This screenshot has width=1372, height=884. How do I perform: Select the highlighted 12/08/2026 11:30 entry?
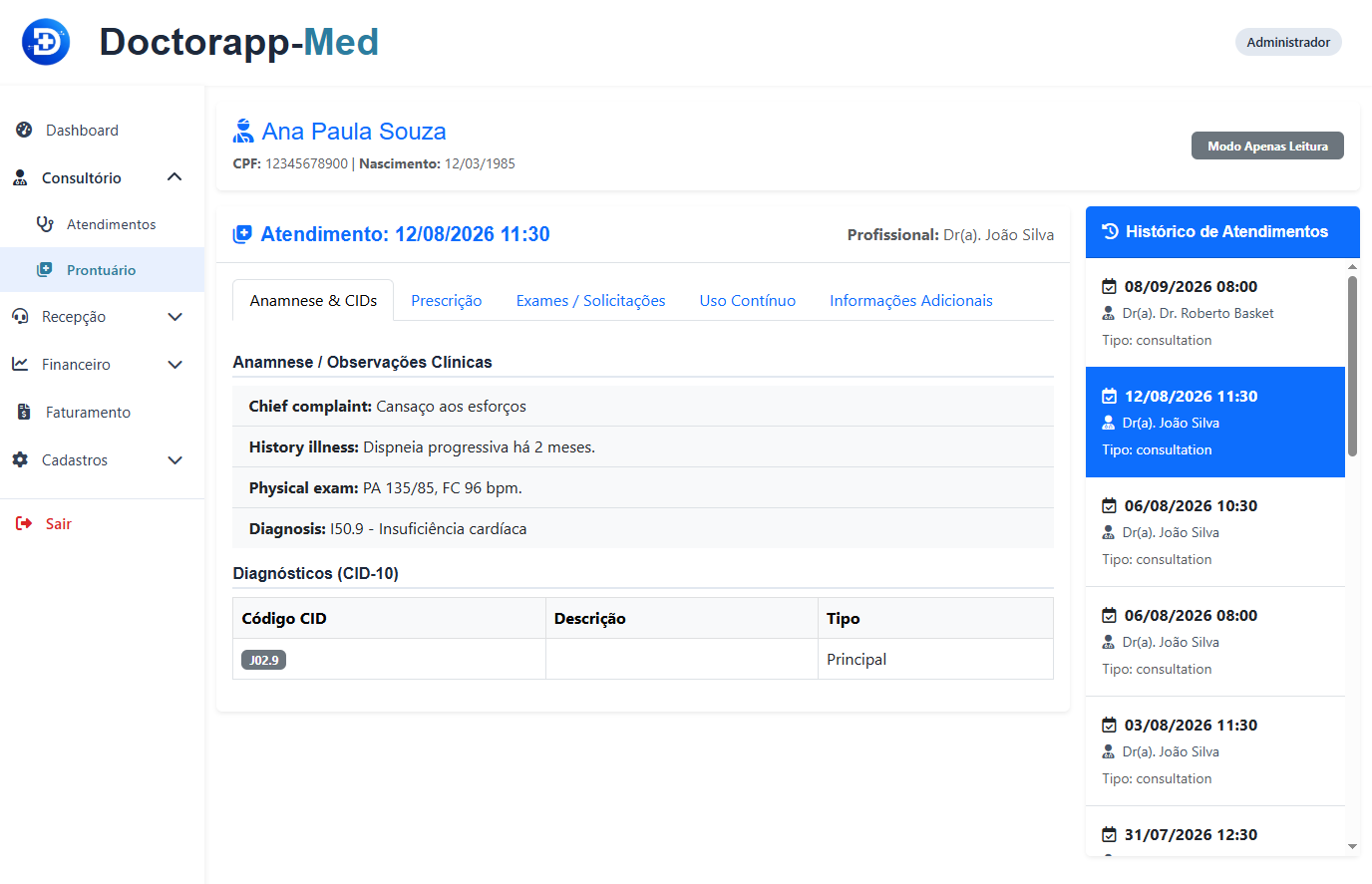point(1215,423)
